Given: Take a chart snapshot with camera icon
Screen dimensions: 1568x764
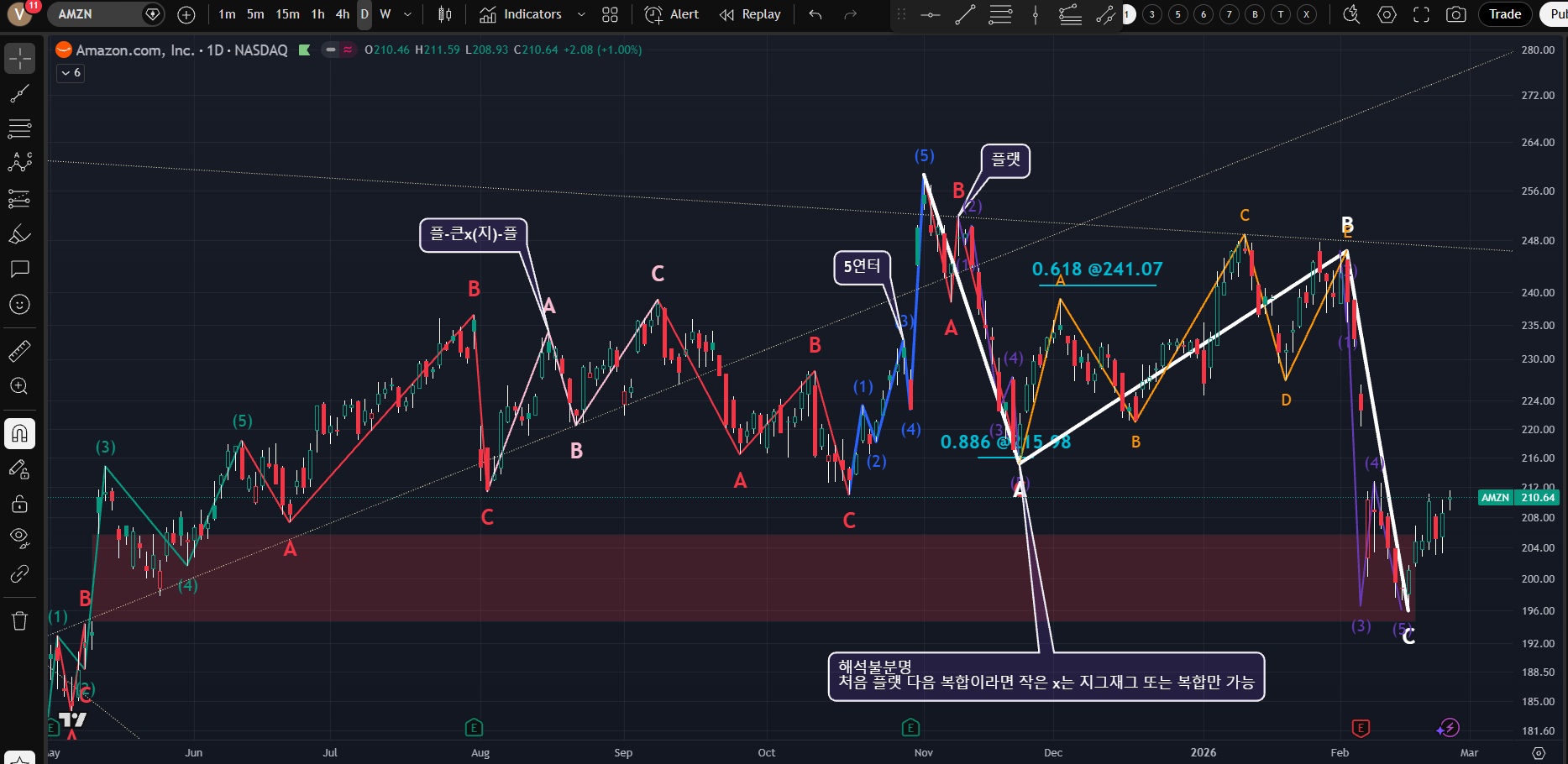Looking at the screenshot, I should coord(1456,14).
